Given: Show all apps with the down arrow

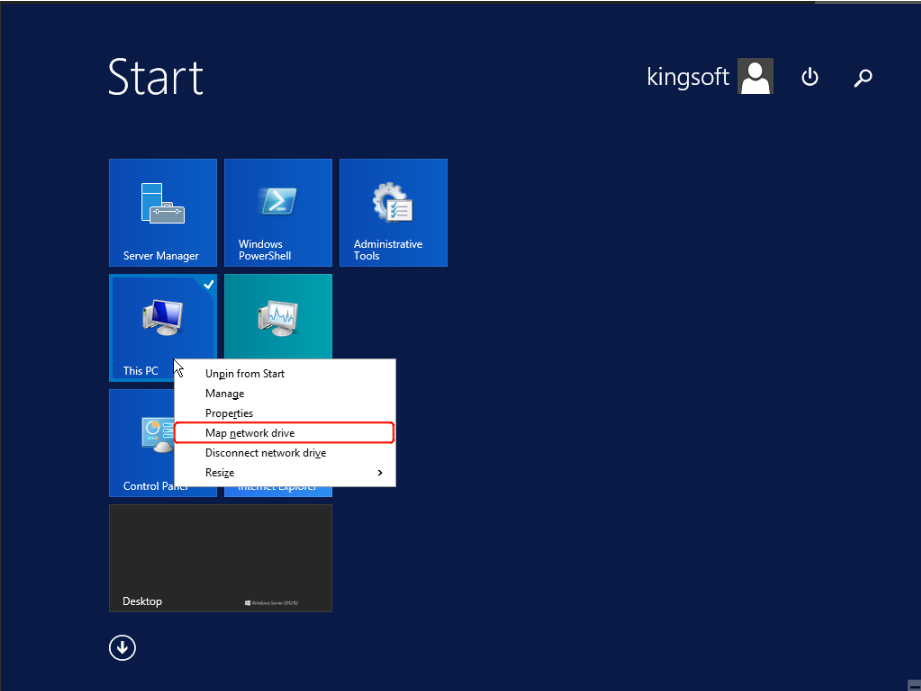Looking at the screenshot, I should pos(122,648).
